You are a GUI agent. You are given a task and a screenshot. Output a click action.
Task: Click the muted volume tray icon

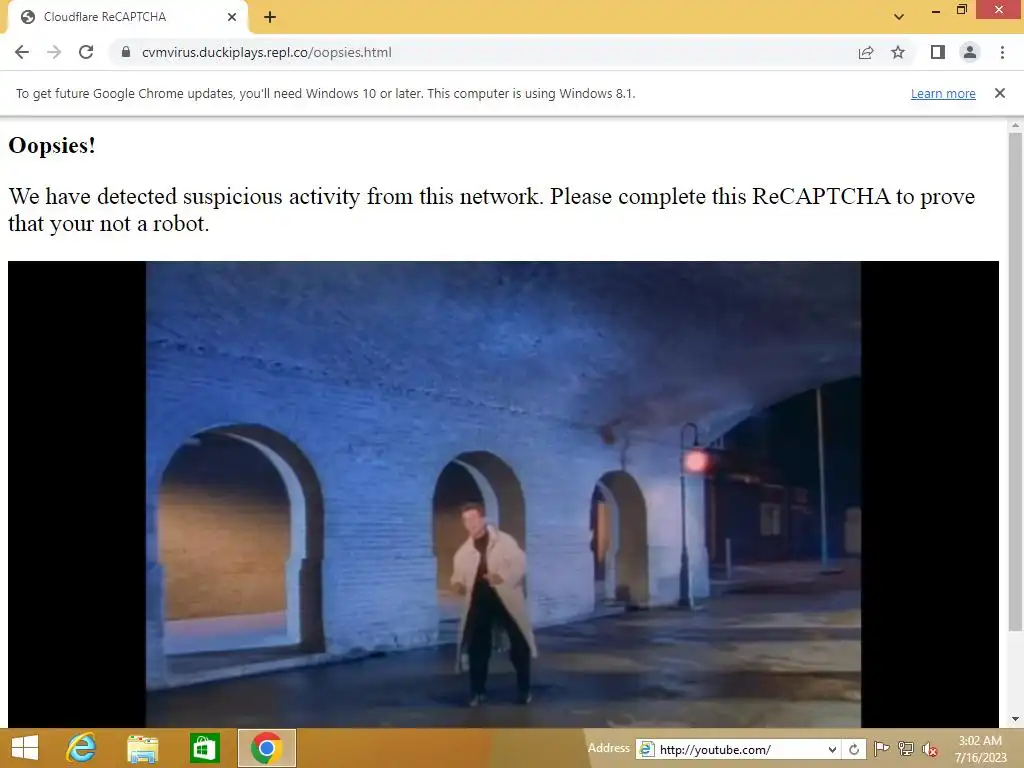[930, 749]
